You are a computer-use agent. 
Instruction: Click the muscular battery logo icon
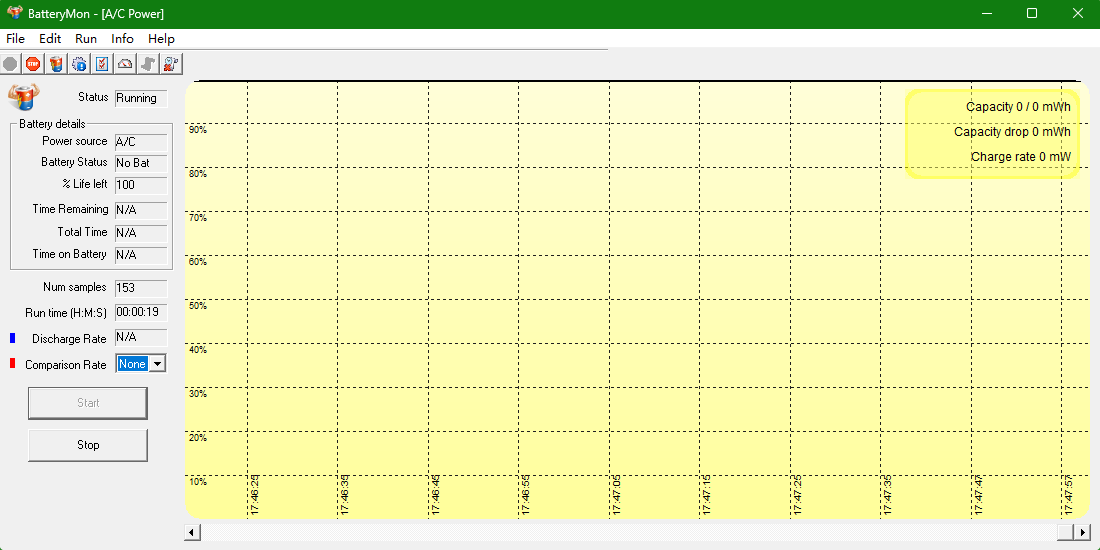(x=23, y=97)
